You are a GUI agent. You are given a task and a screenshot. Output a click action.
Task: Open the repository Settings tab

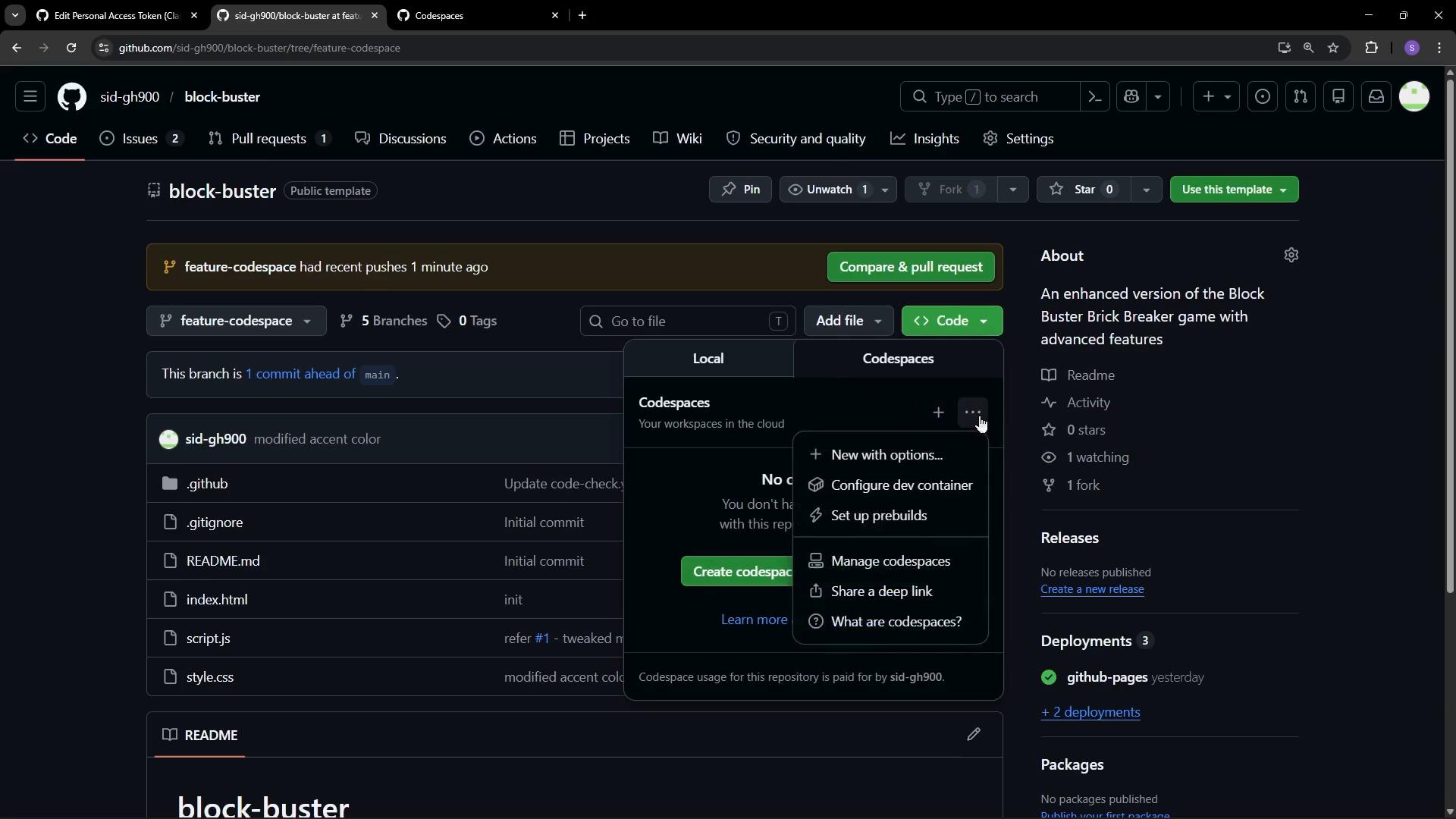(x=1018, y=139)
